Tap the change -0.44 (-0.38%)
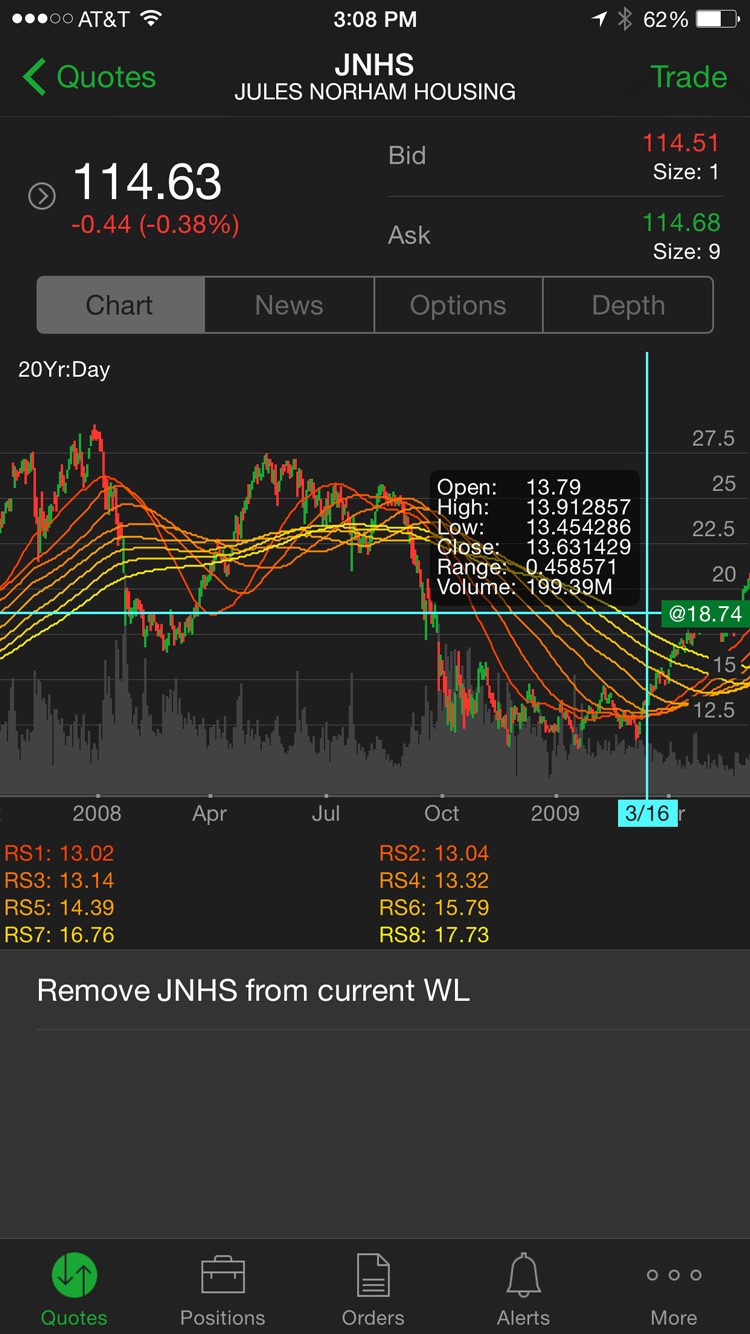 click(x=155, y=225)
